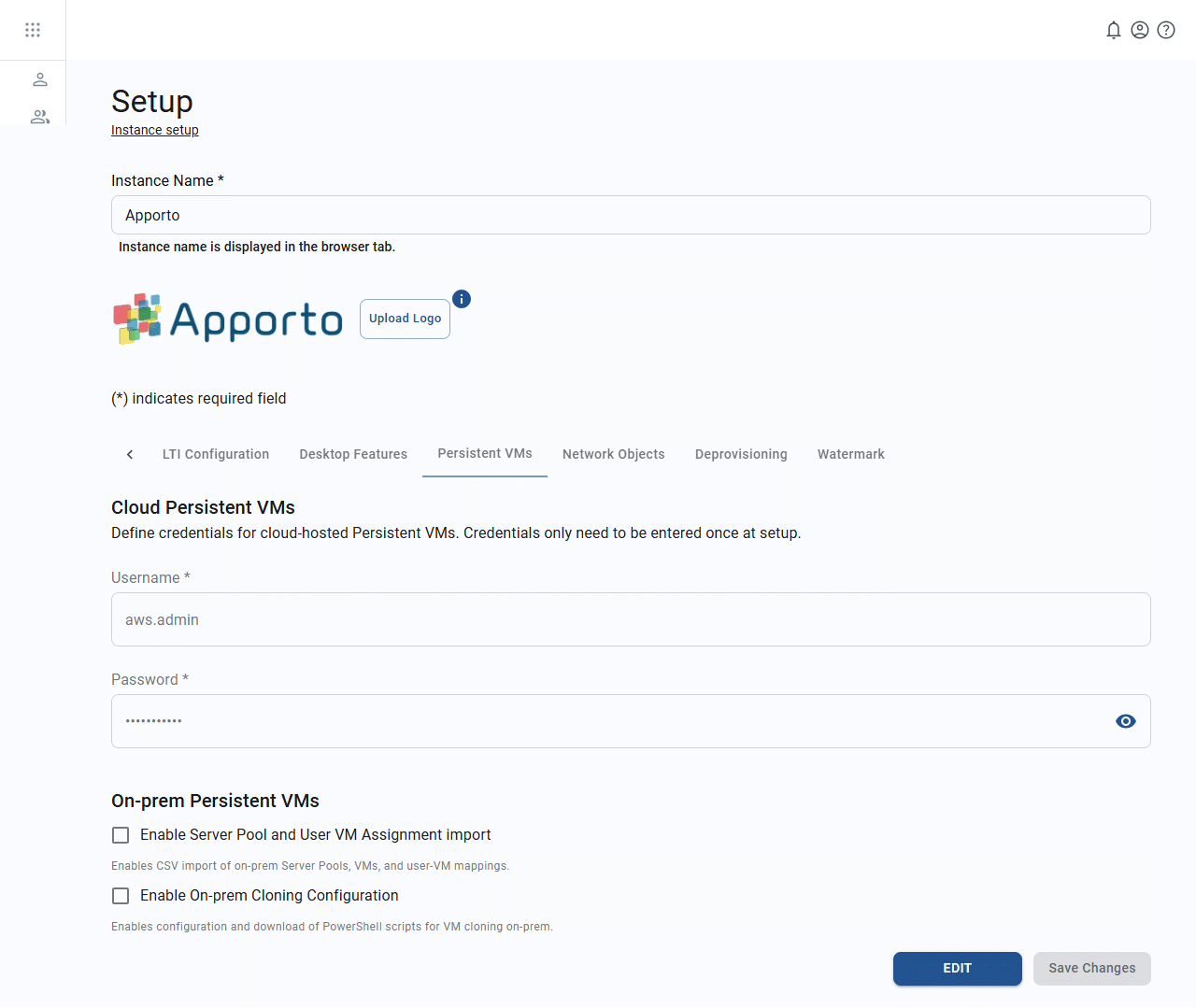Open the account profile icon
The height and width of the screenshot is (1008, 1196).
(x=1139, y=30)
